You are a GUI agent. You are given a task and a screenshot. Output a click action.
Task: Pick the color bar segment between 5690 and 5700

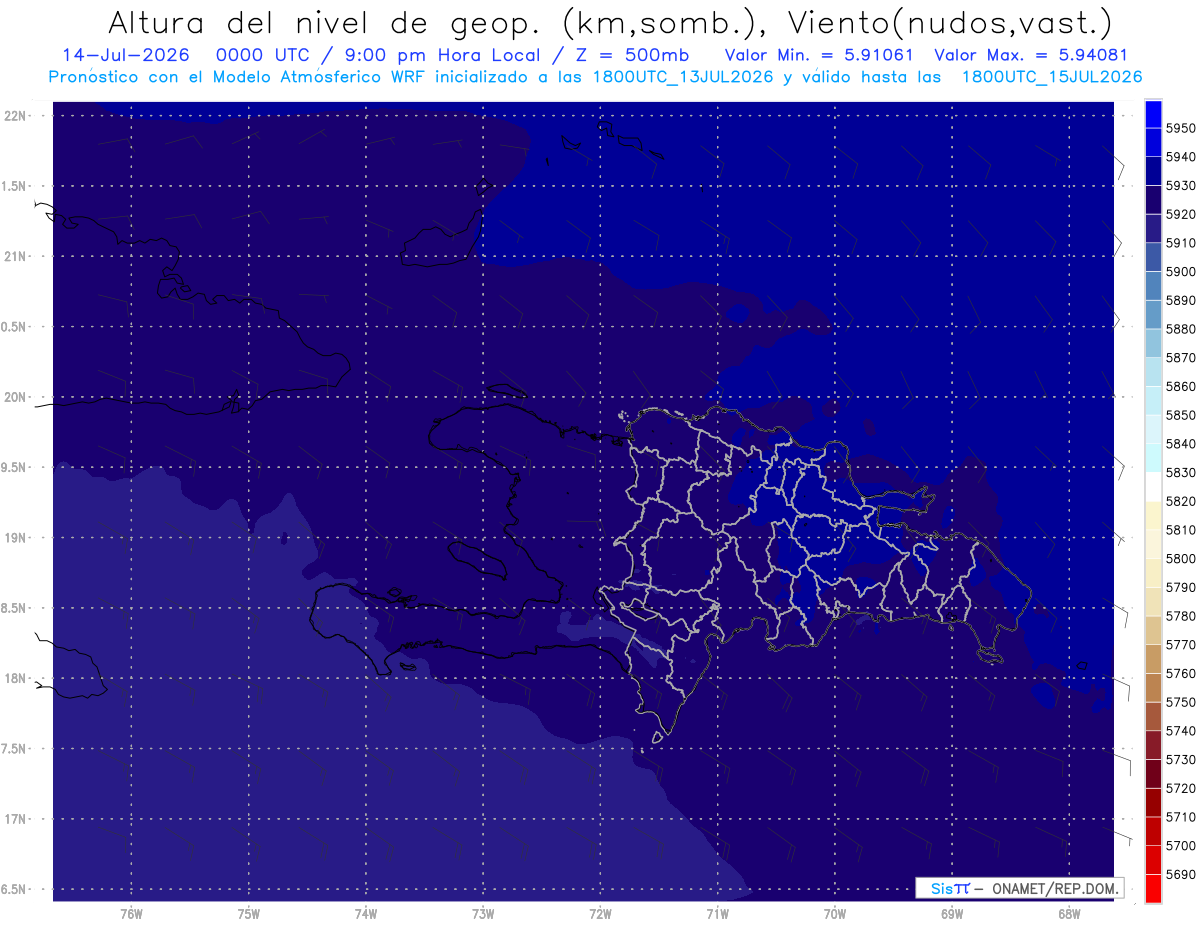1153,860
